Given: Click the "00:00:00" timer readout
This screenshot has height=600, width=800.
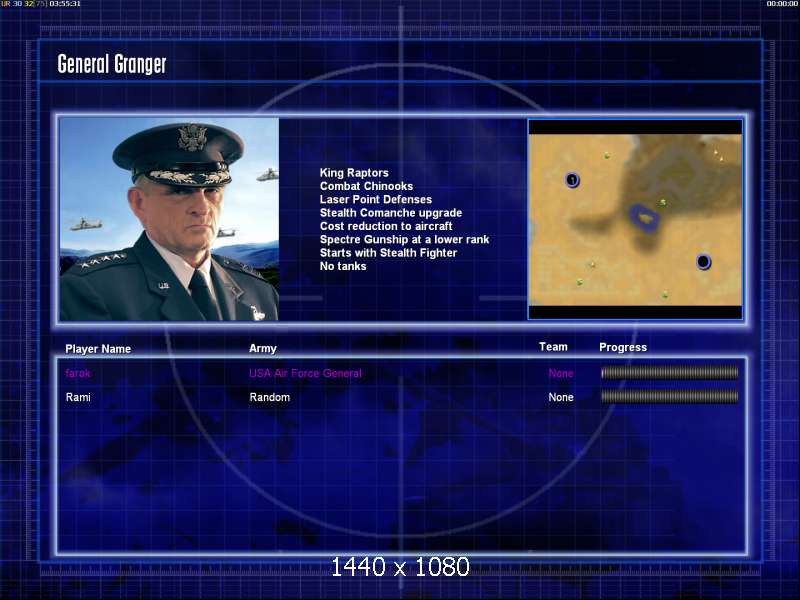Looking at the screenshot, I should (x=782, y=4).
